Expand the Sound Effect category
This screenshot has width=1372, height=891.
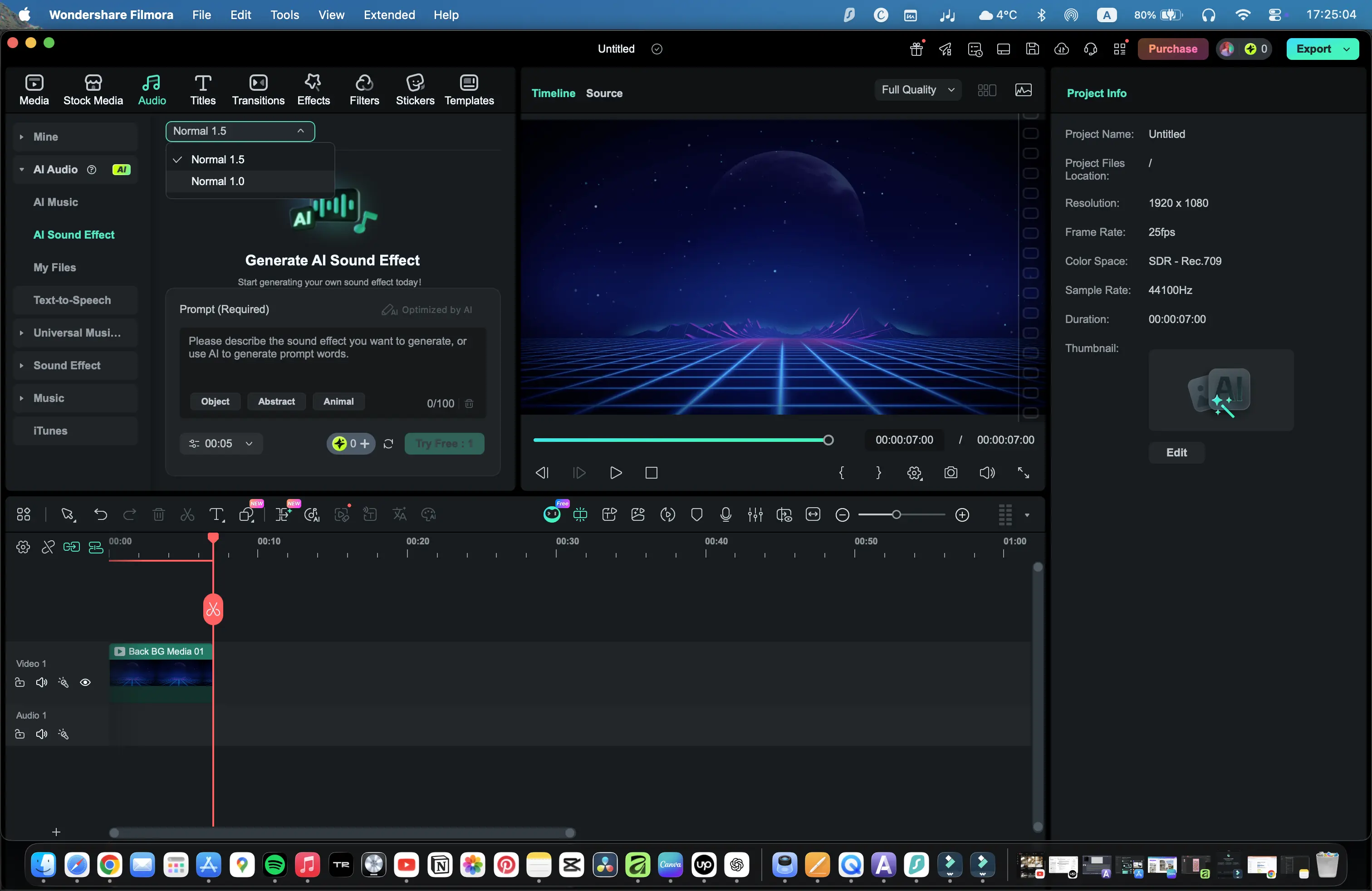point(67,365)
